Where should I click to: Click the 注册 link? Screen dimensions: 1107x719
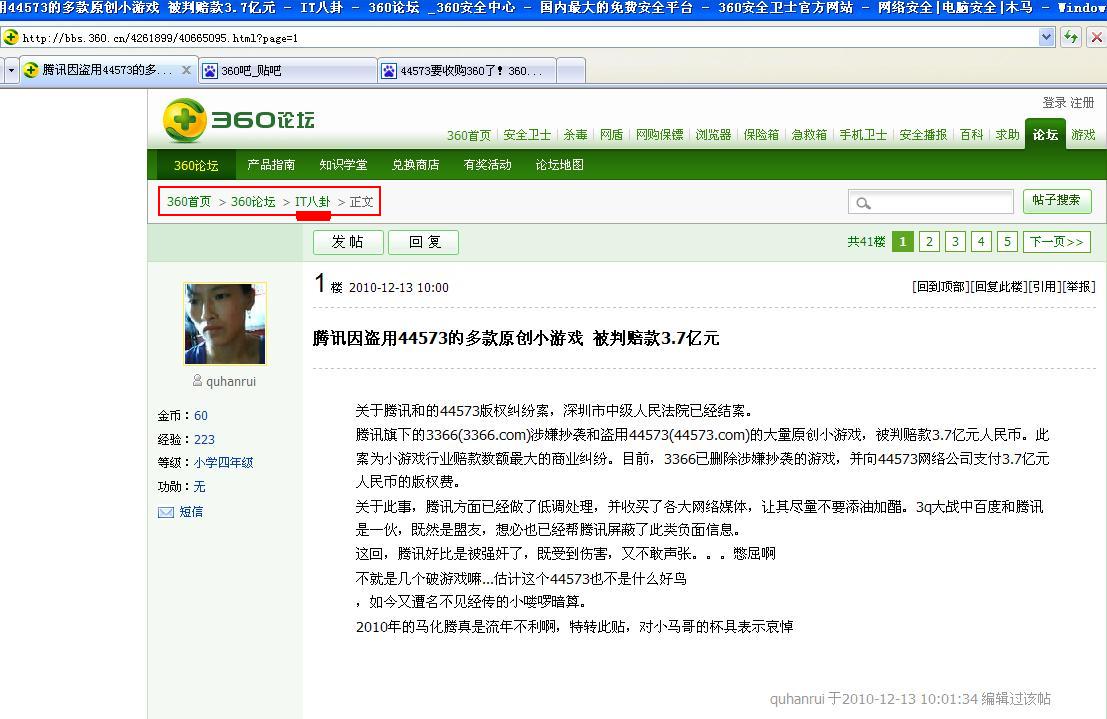(1082, 102)
